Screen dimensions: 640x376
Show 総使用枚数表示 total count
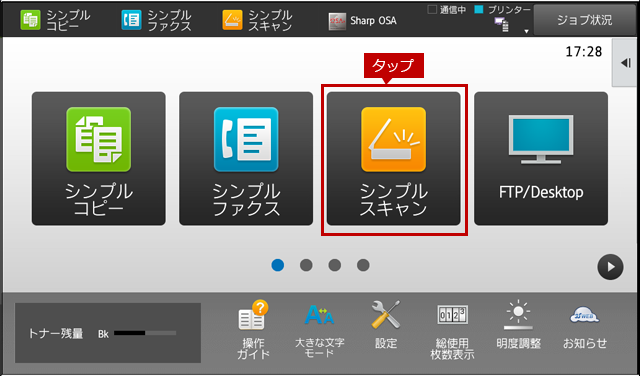pyautogui.click(x=452, y=332)
